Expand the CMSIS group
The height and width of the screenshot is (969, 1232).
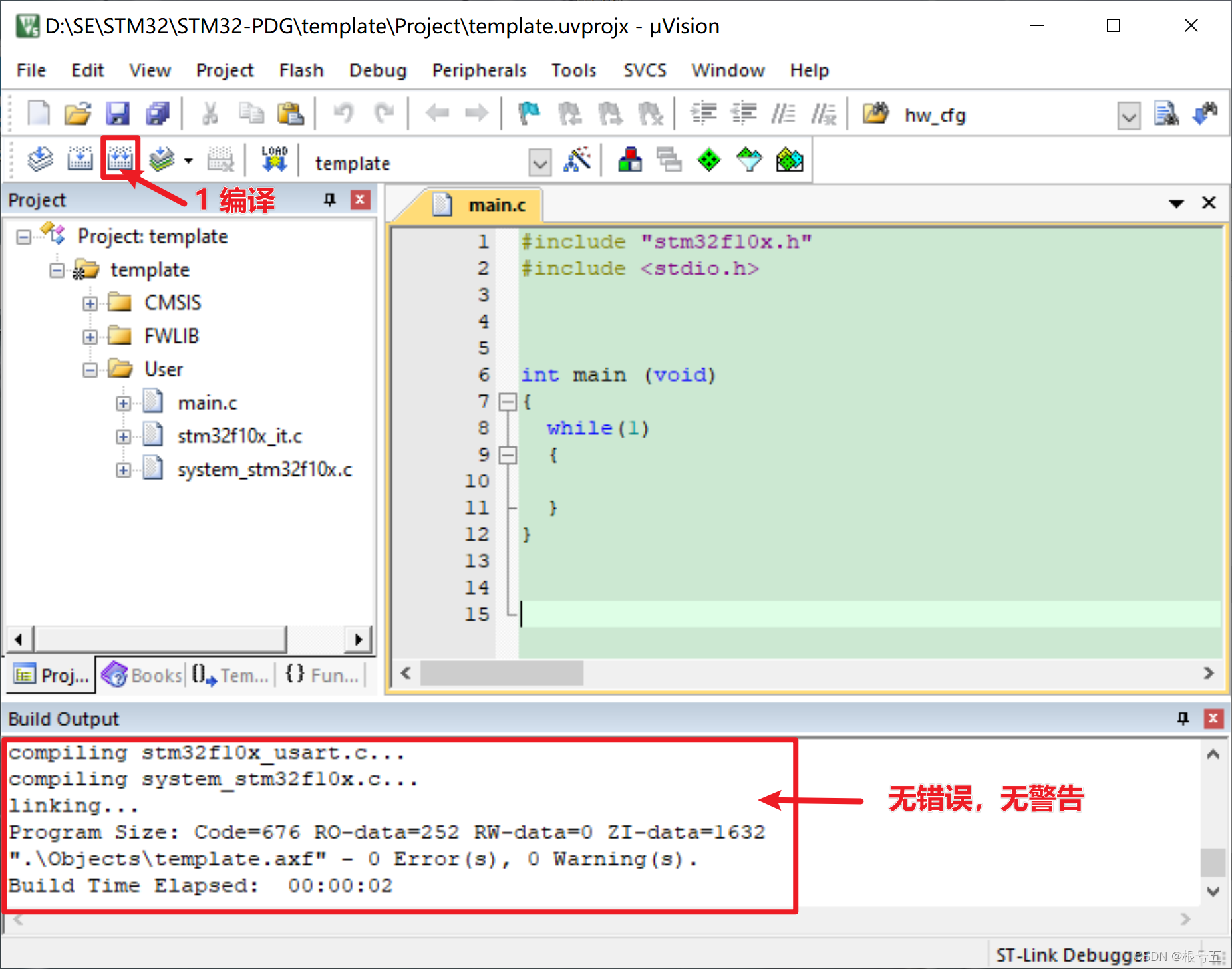[90, 303]
